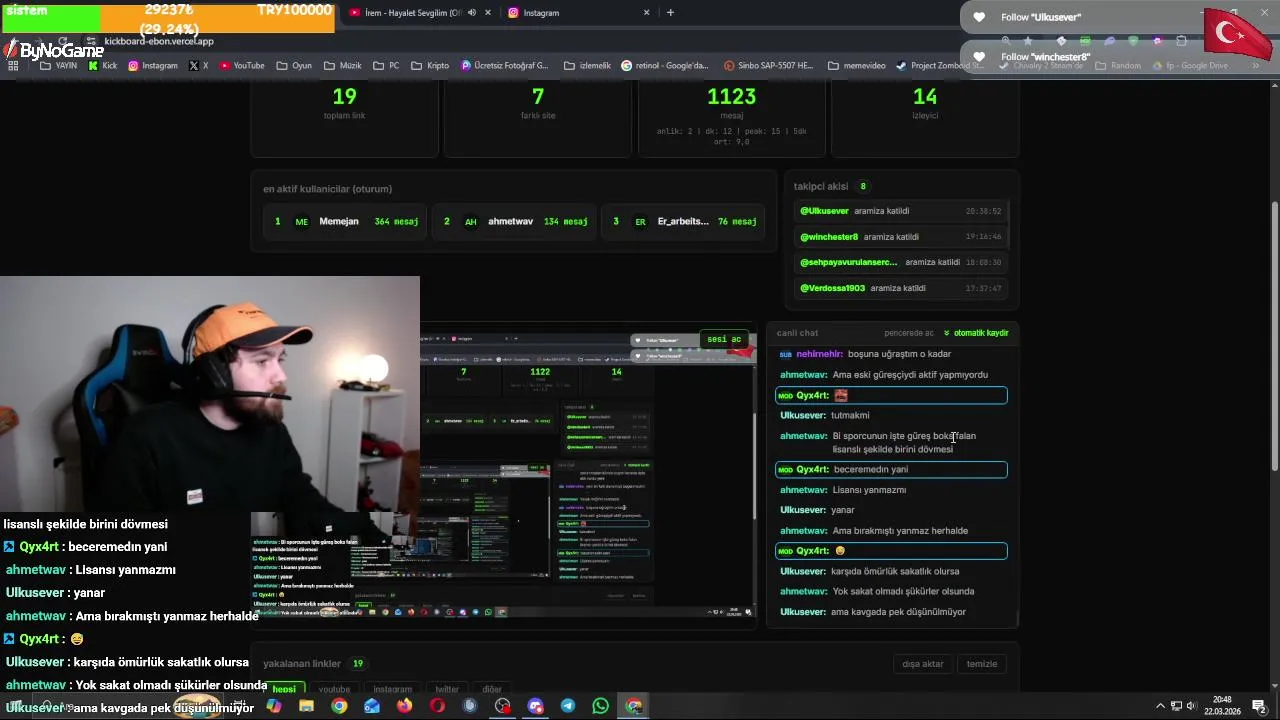Close the Instagram browser tab

point(646,13)
